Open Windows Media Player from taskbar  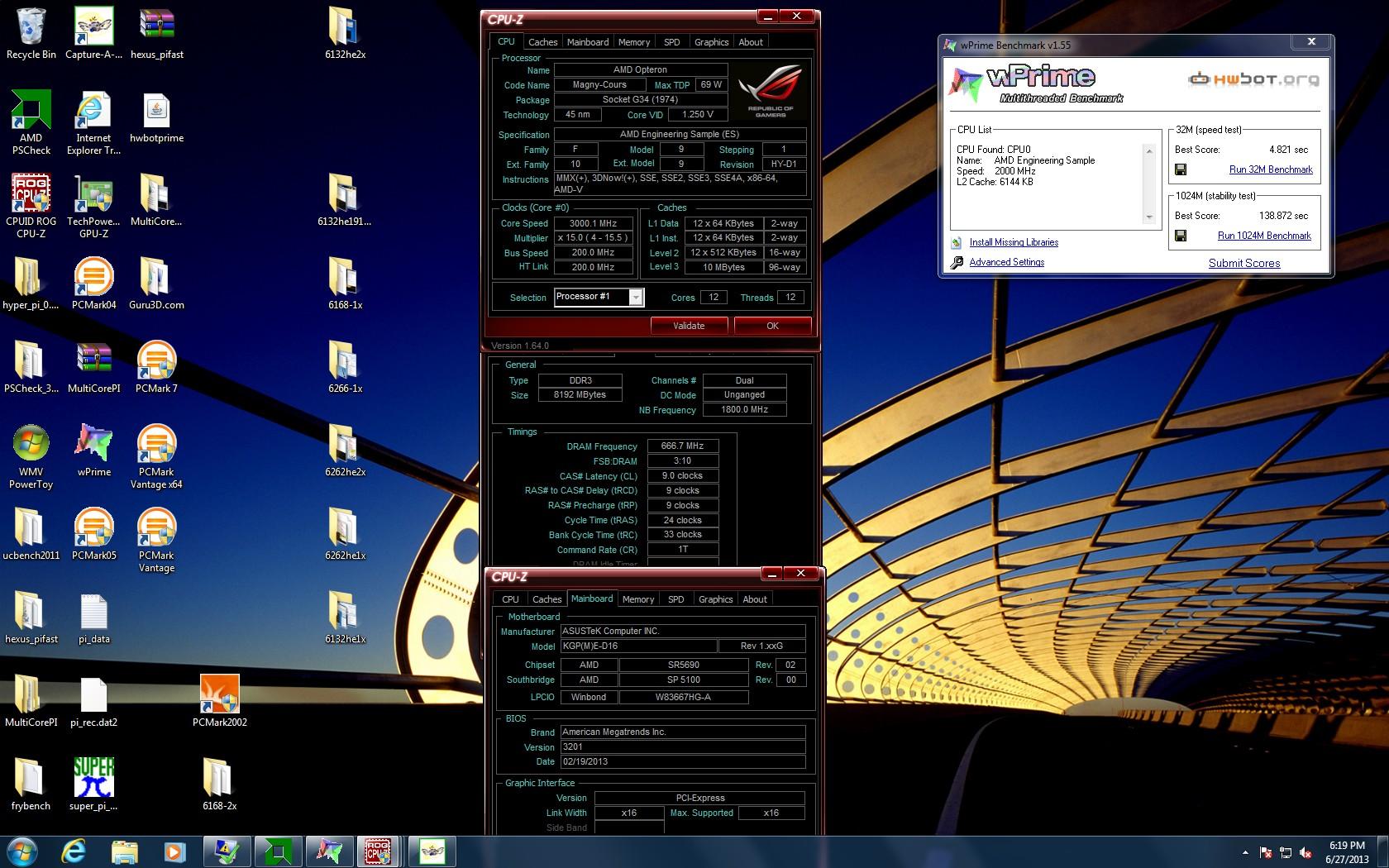pyautogui.click(x=174, y=851)
